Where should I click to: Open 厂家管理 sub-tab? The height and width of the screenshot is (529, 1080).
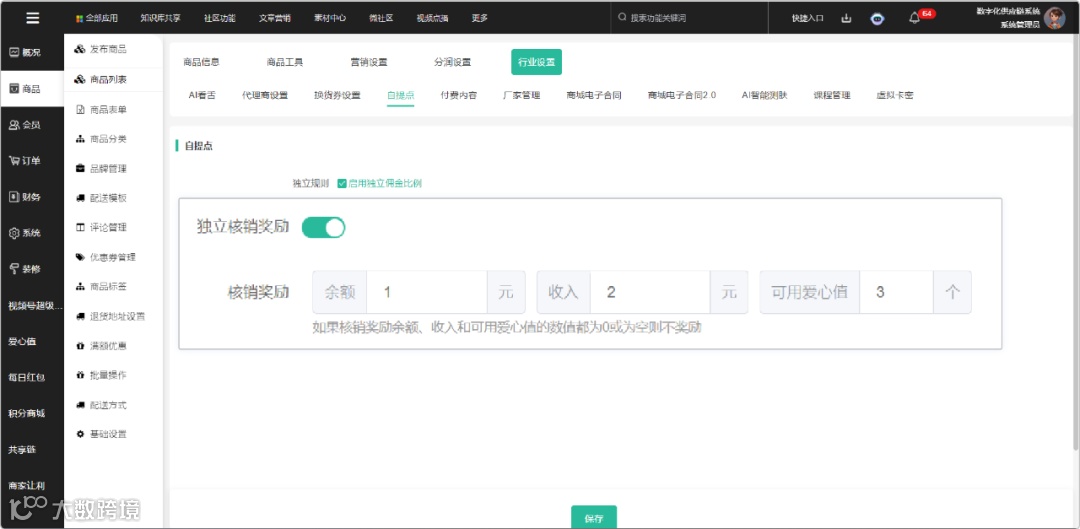point(521,96)
